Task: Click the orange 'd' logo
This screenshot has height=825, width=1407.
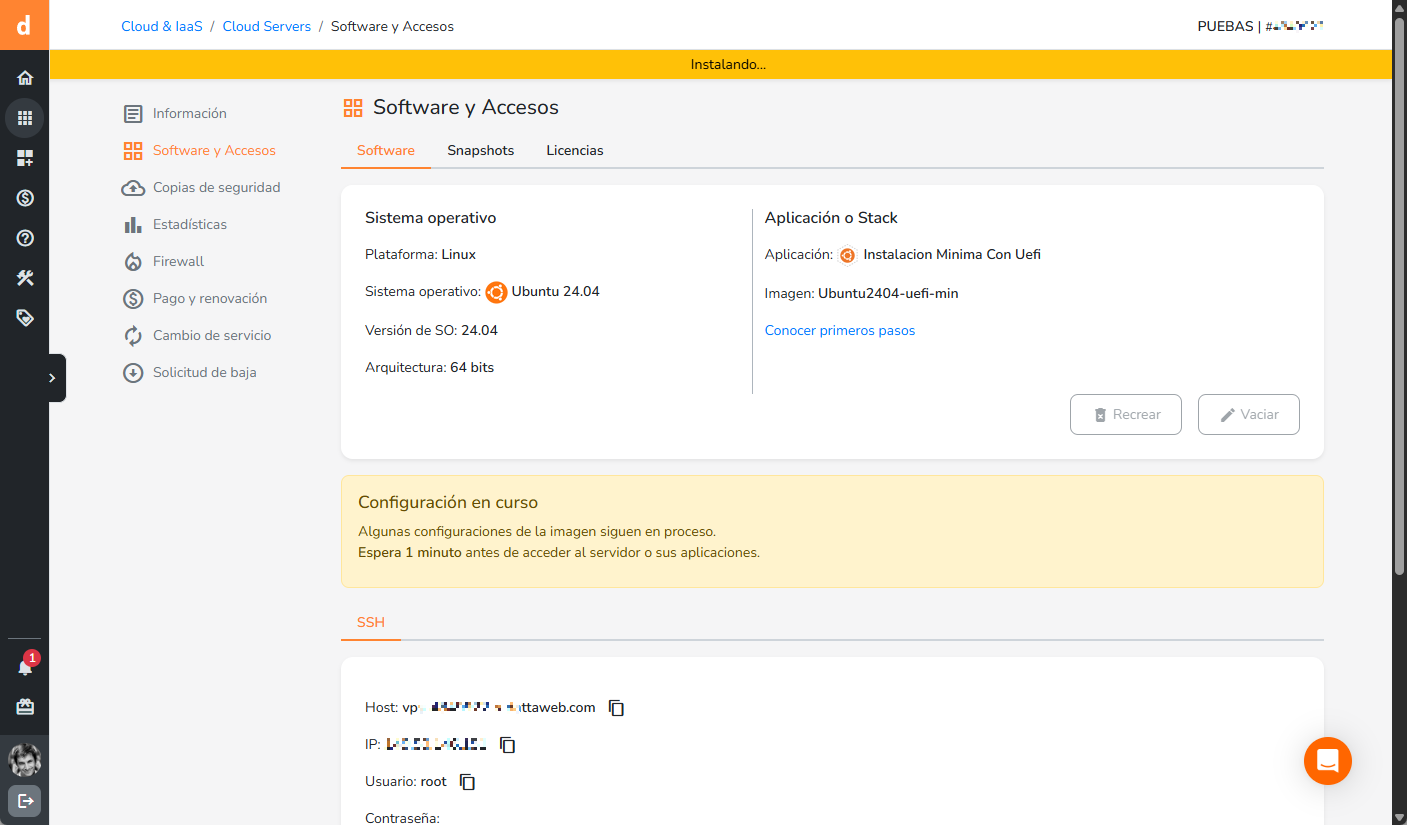Action: [x=24, y=25]
